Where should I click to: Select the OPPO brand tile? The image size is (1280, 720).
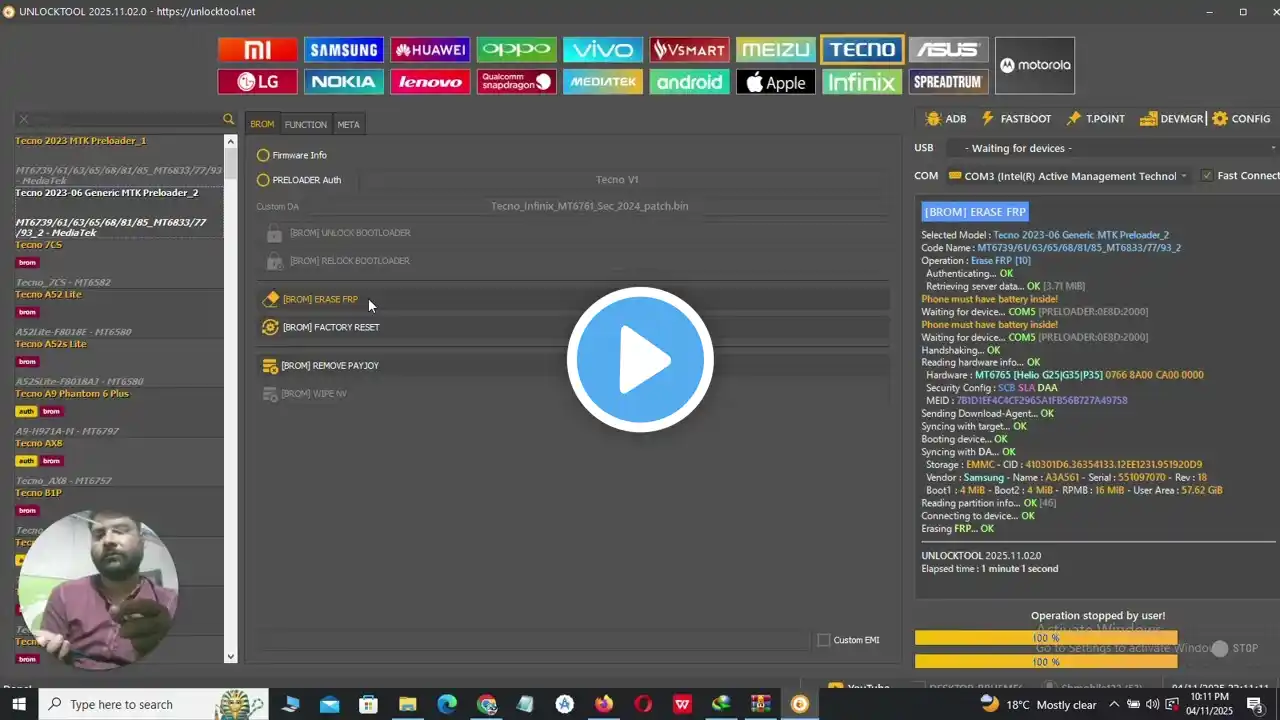tap(516, 49)
